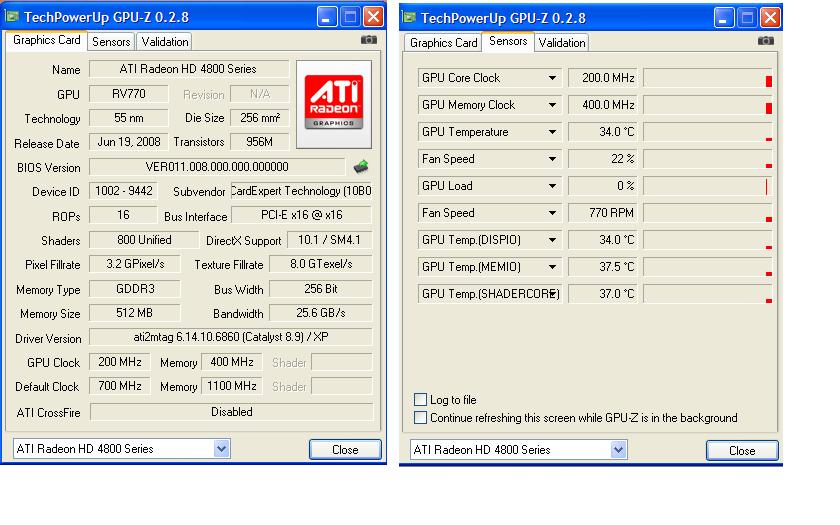The image size is (840, 525).
Task: Open the GPU Load sensor dropdown
Action: [552, 186]
